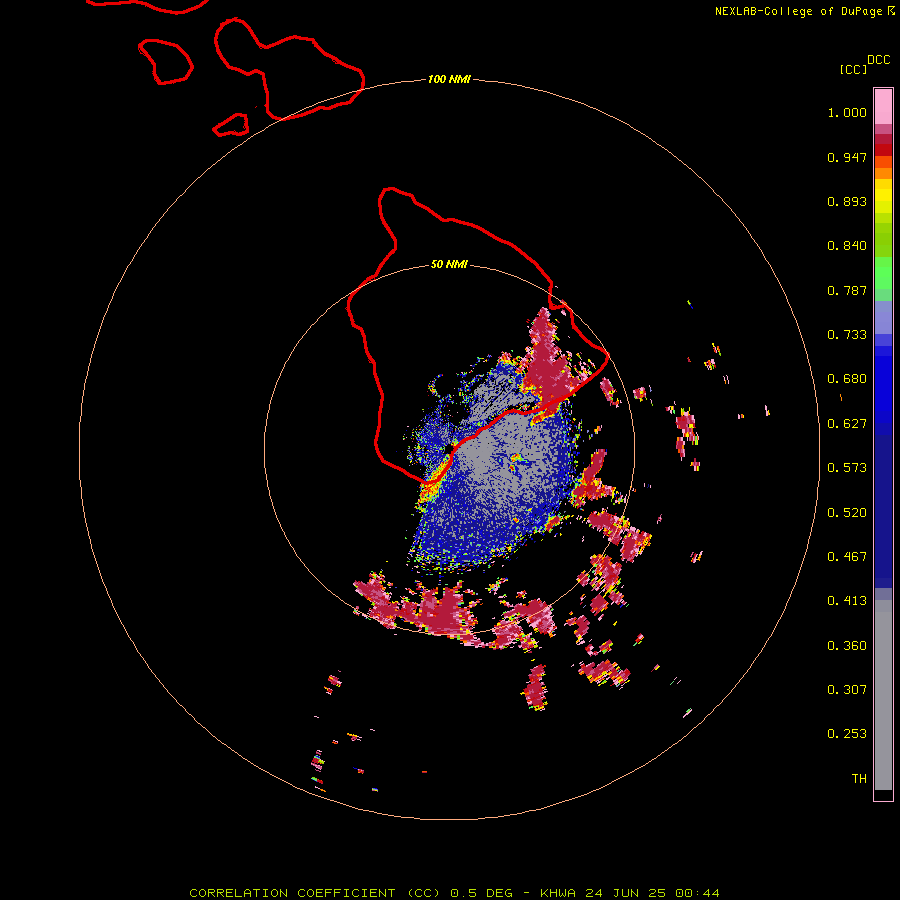Click the DCC legend title

(x=879, y=60)
